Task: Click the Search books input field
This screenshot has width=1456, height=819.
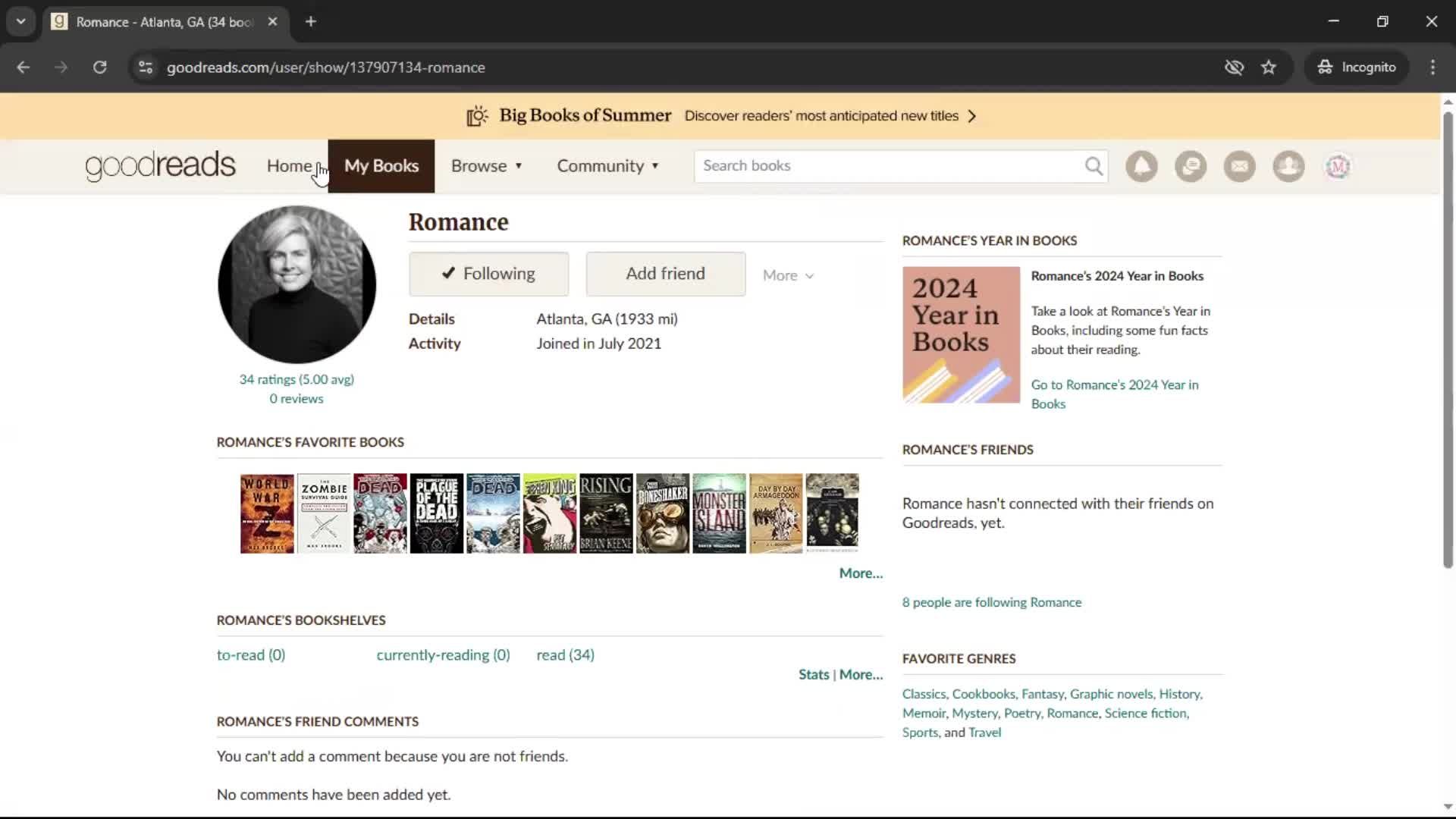Action: (x=887, y=166)
